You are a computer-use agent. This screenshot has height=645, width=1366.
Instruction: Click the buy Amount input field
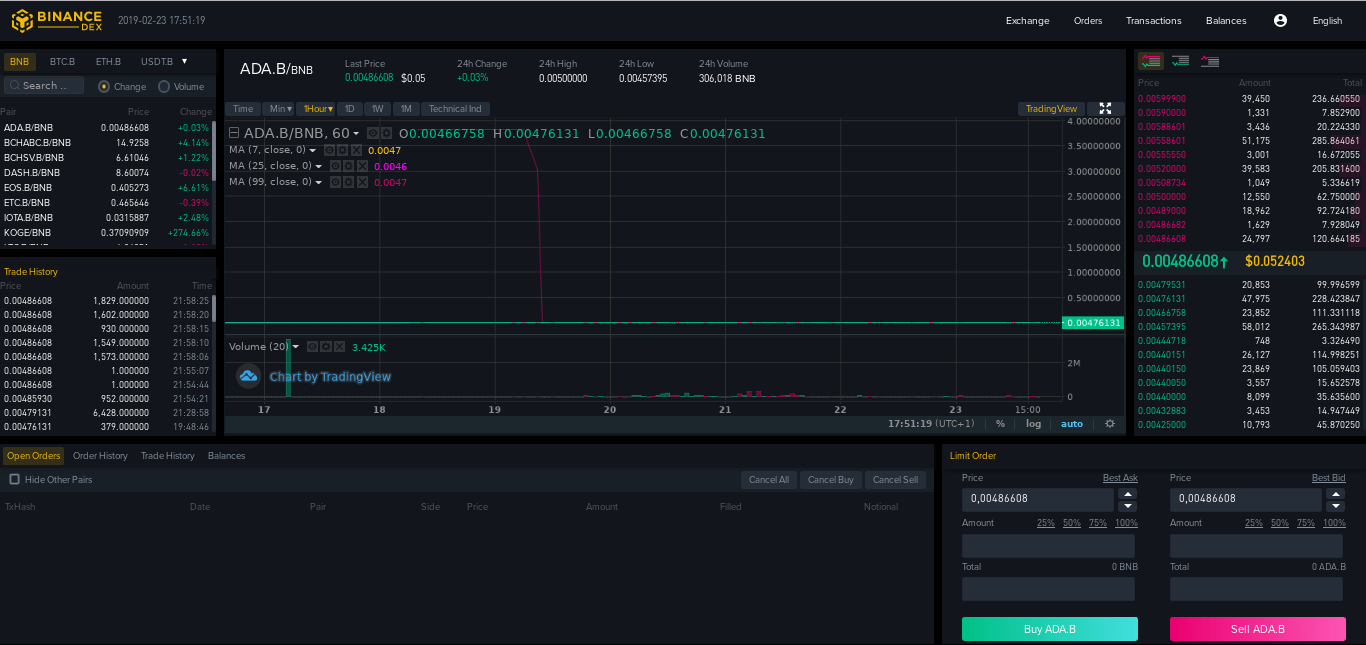1048,546
